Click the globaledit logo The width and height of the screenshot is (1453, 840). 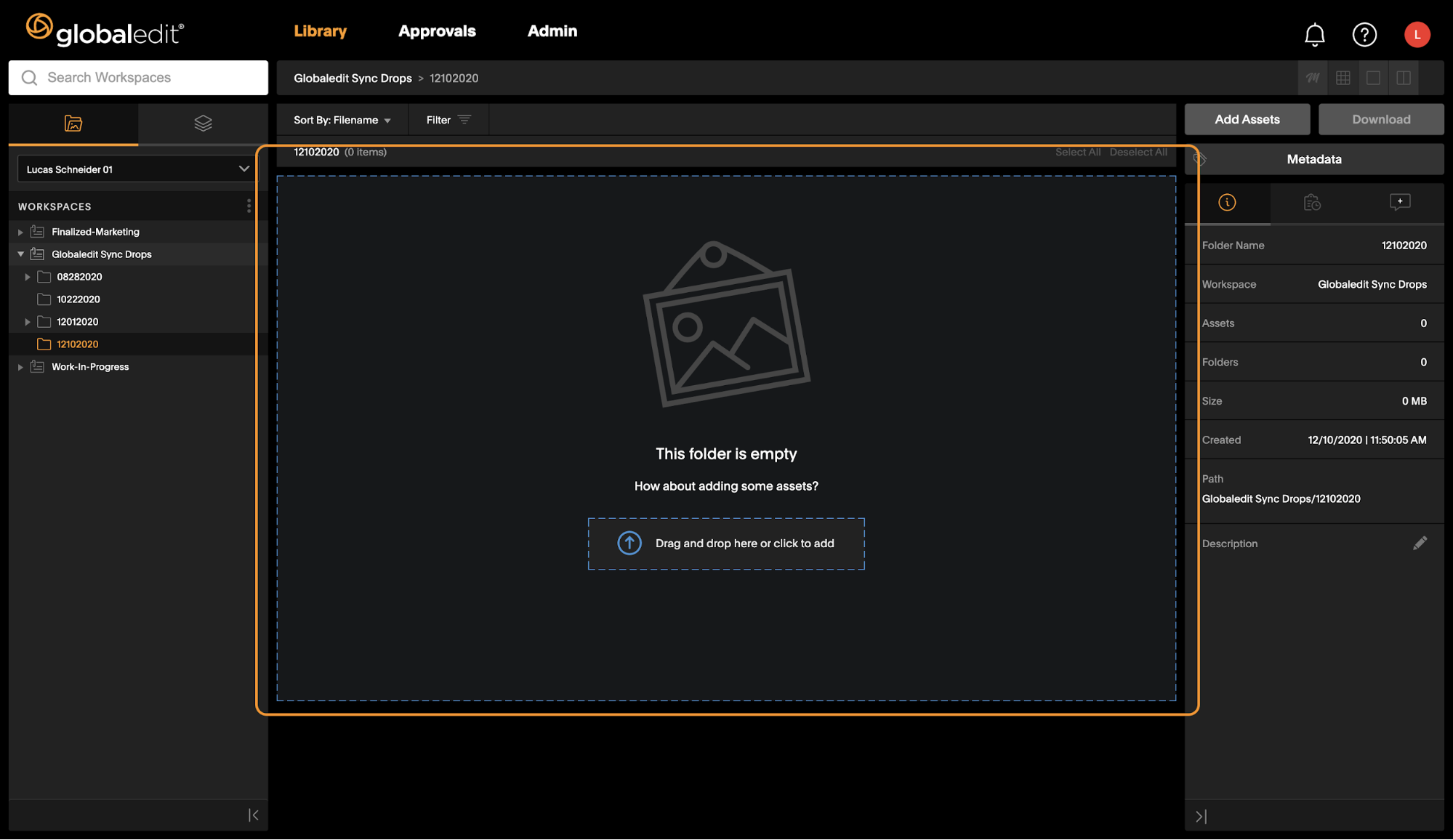(x=105, y=31)
